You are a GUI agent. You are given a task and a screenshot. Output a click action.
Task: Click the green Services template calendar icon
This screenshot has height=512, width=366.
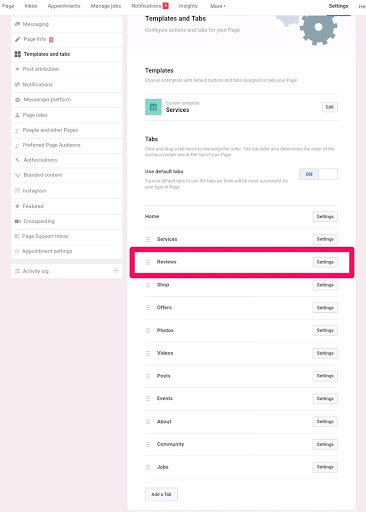click(x=153, y=107)
